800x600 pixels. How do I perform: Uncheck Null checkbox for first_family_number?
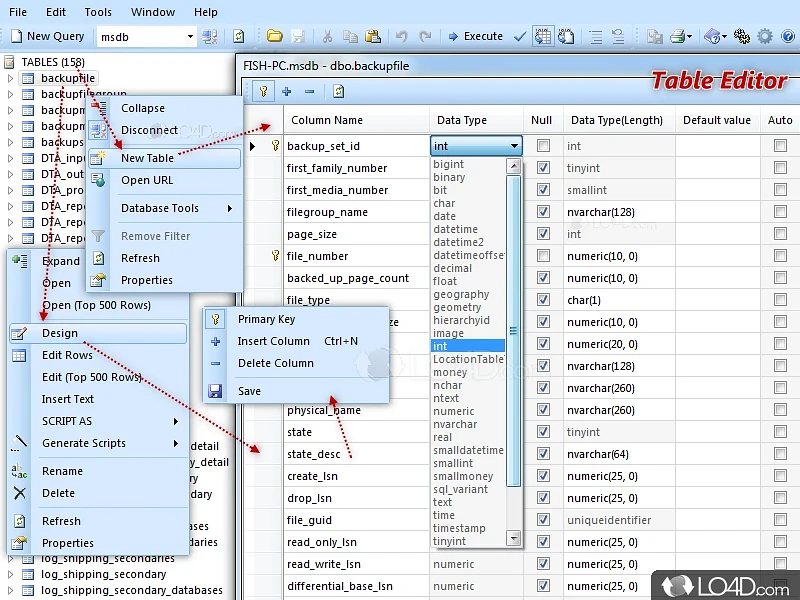(543, 168)
